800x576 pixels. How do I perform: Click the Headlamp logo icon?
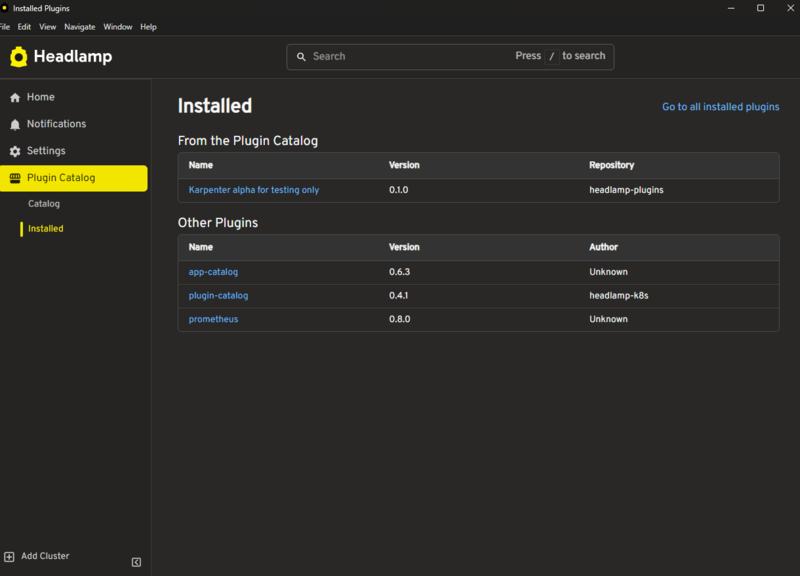click(x=18, y=57)
